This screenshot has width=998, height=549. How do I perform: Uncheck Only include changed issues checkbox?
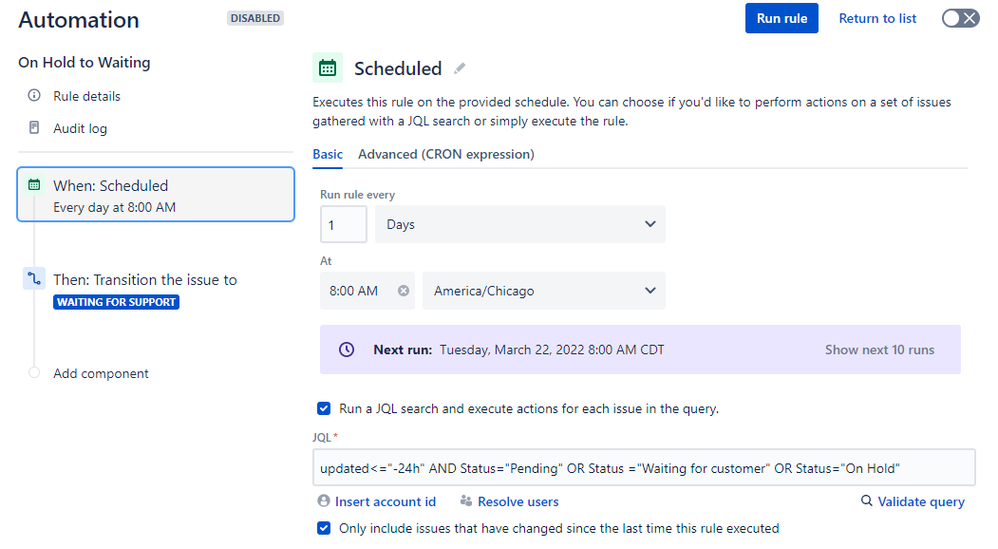(x=324, y=528)
